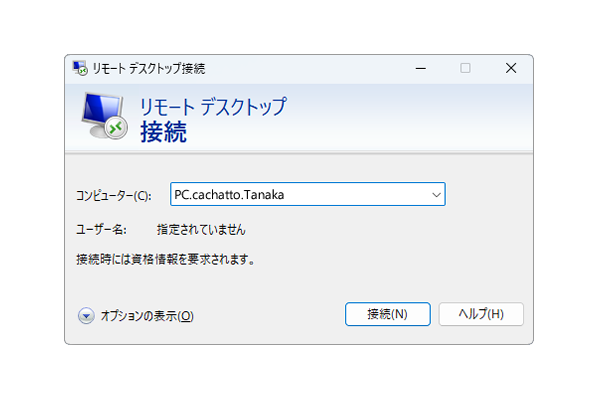Image resolution: width=600 pixels, height=400 pixels.
Task: Click the 指定されていません user name text
Action: tap(201, 230)
